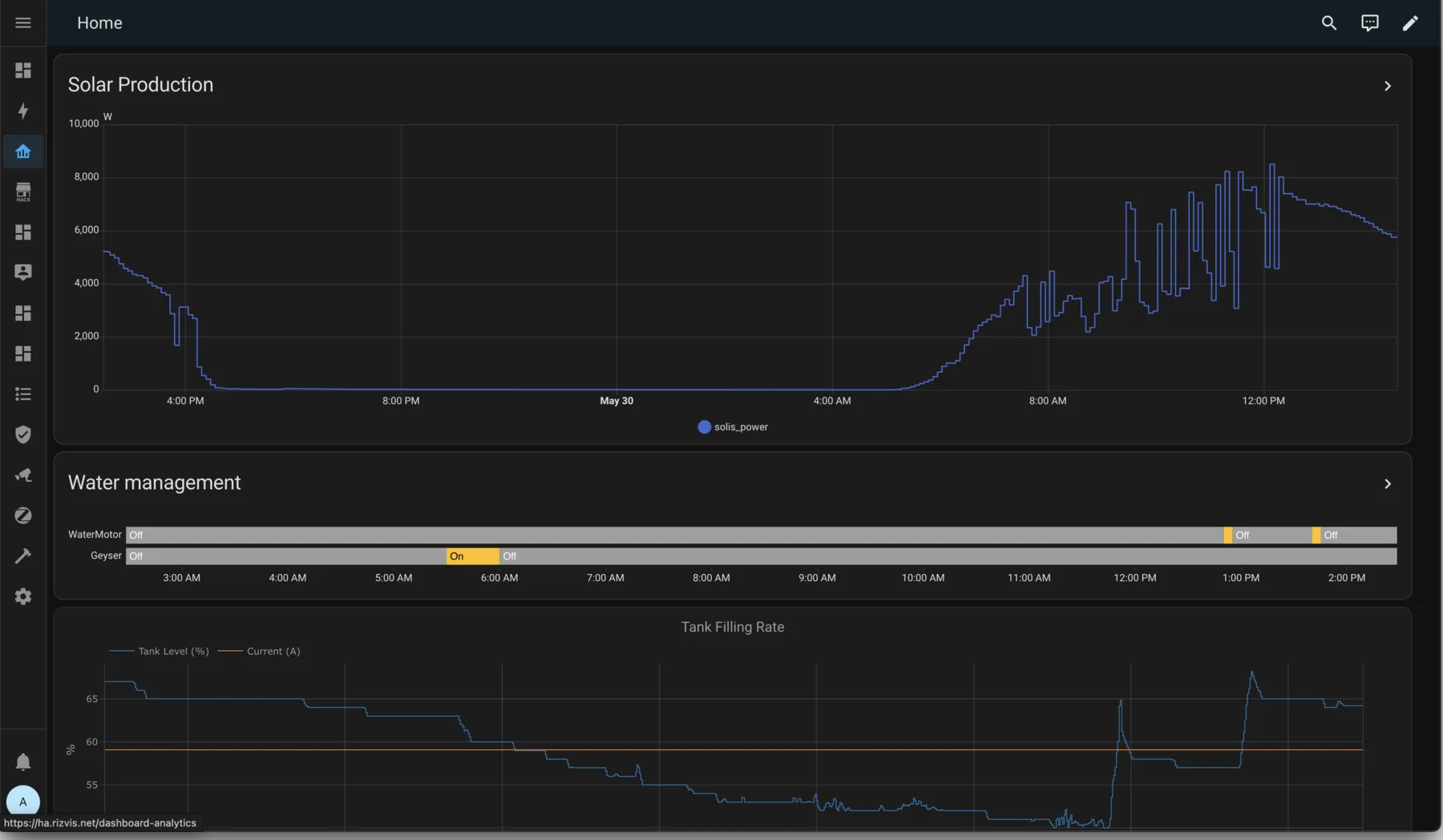The image size is (1443, 840).
Task: Toggle the solis_power legend series
Action: point(733,427)
